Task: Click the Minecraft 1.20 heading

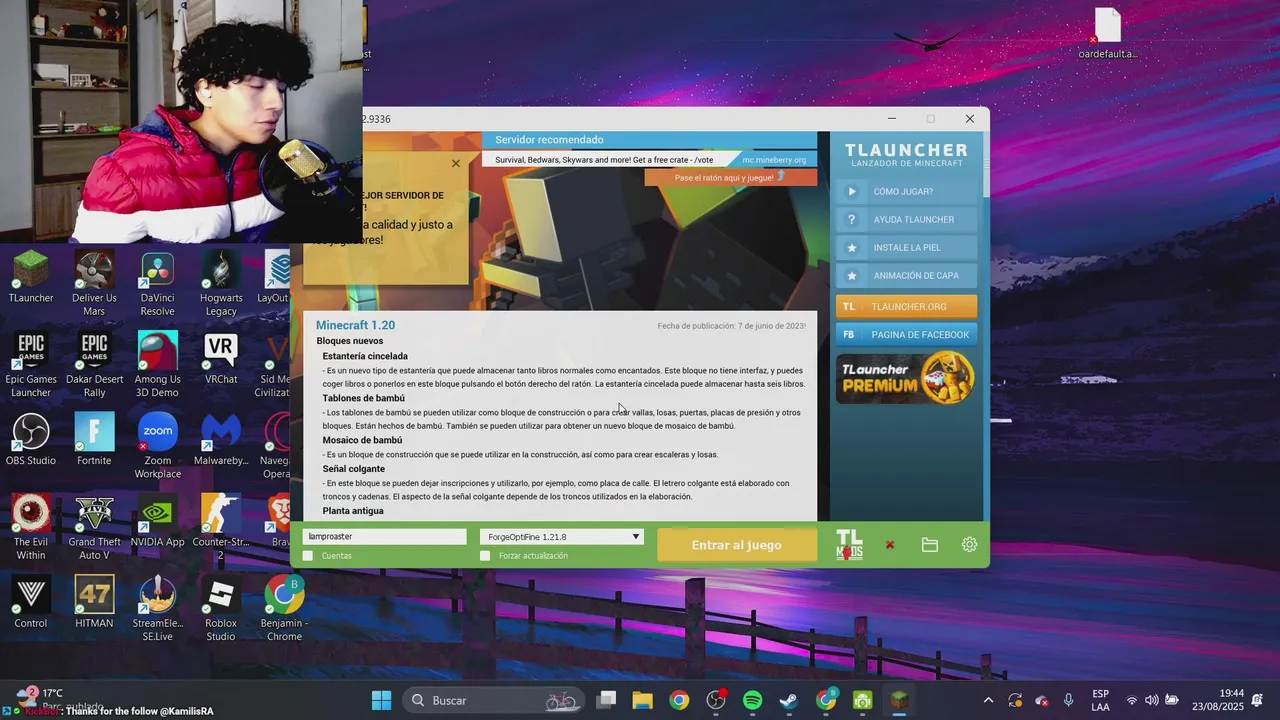Action: coord(355,326)
